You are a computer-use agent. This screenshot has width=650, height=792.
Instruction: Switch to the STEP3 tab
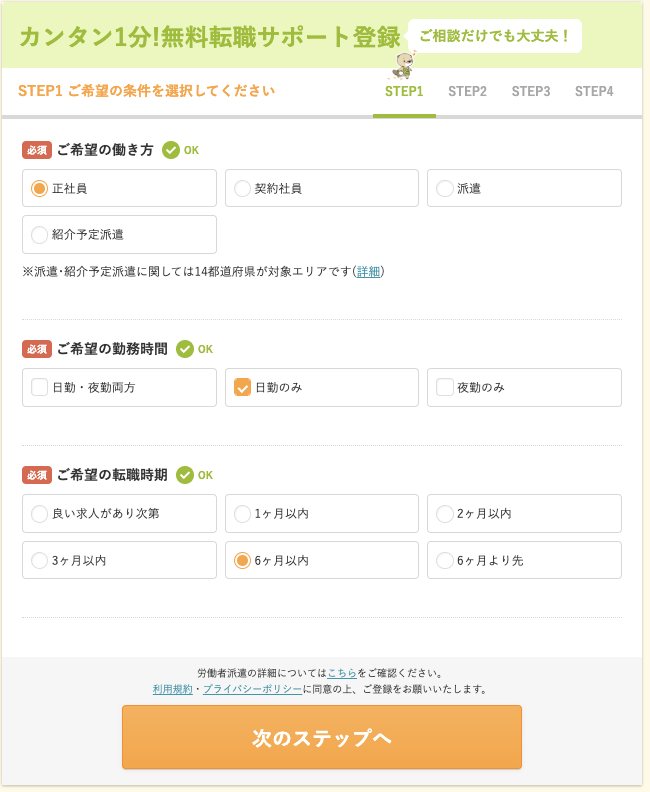(531, 91)
